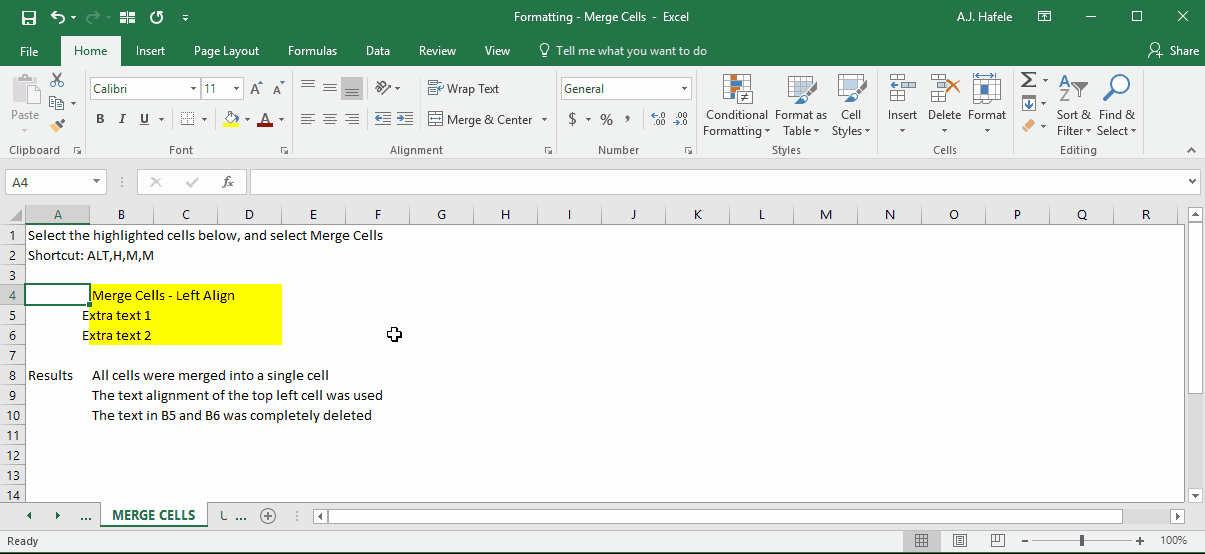Switch to the Insert tab
The height and width of the screenshot is (554, 1205).
coord(151,51)
